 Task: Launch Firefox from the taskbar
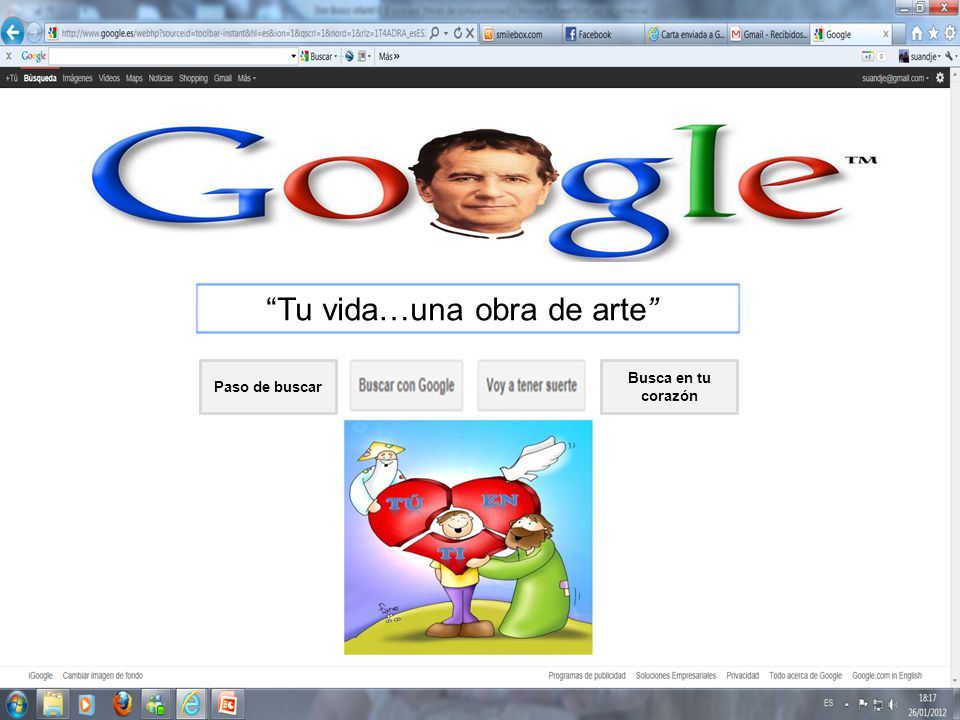(x=122, y=704)
